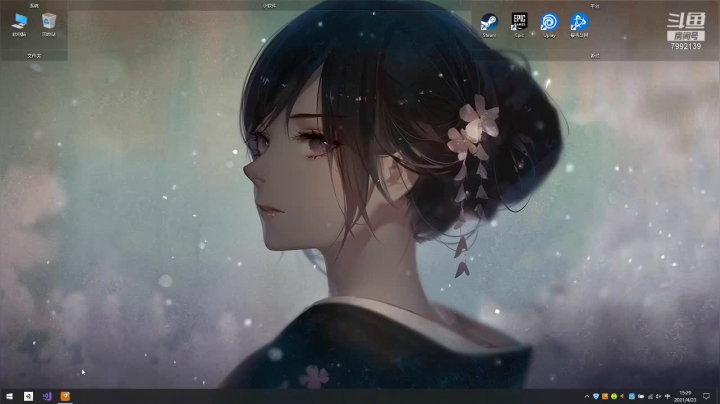Launch Steam from the desktop shortcut
Image resolution: width=720 pixels, height=404 pixels.
point(489,25)
